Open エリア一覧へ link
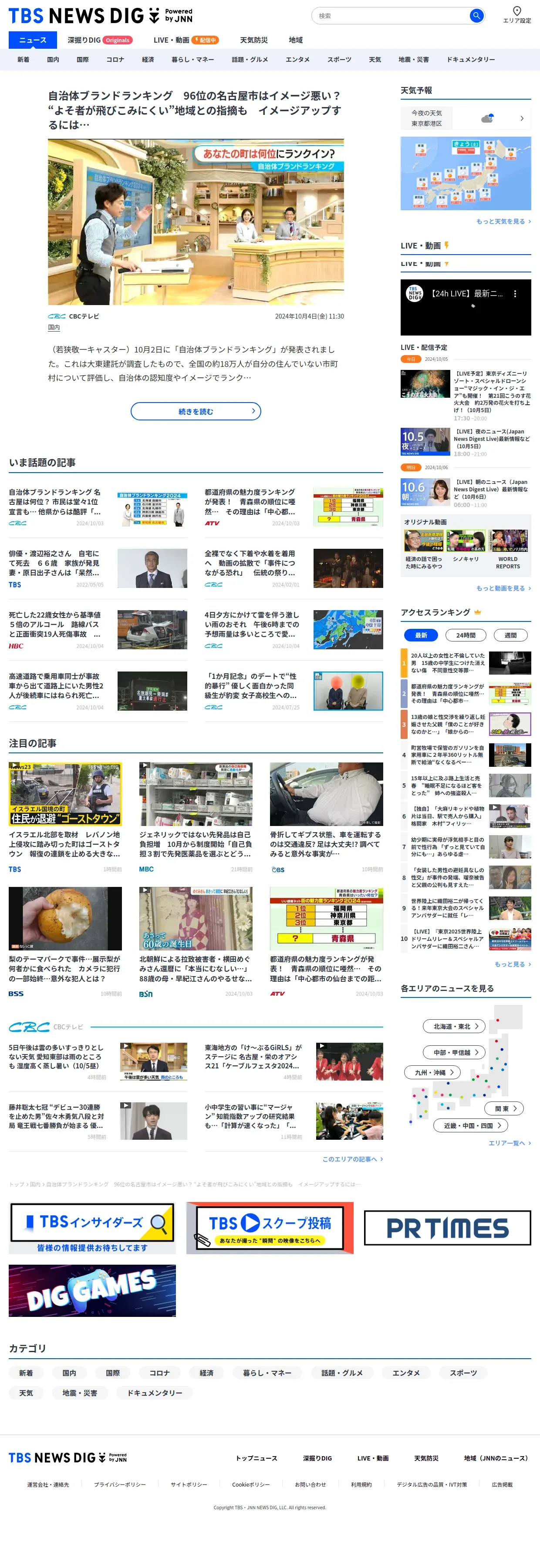Viewport: 540px width, 1568px height. (x=510, y=1143)
